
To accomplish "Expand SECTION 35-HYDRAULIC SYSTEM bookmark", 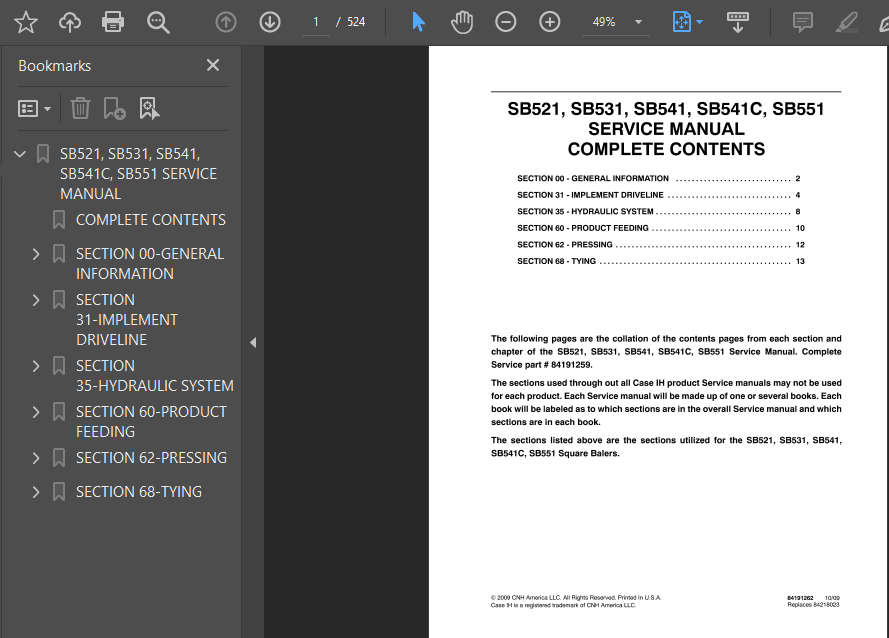I will 36,366.
